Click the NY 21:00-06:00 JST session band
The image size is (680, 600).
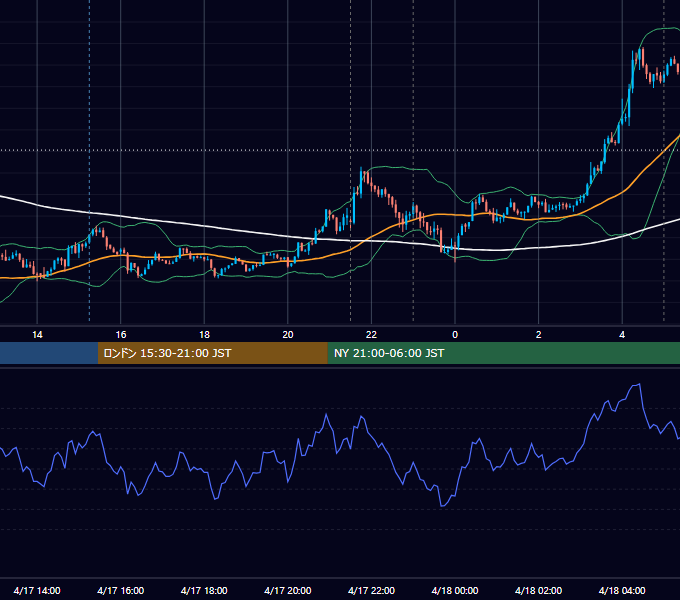[503, 353]
